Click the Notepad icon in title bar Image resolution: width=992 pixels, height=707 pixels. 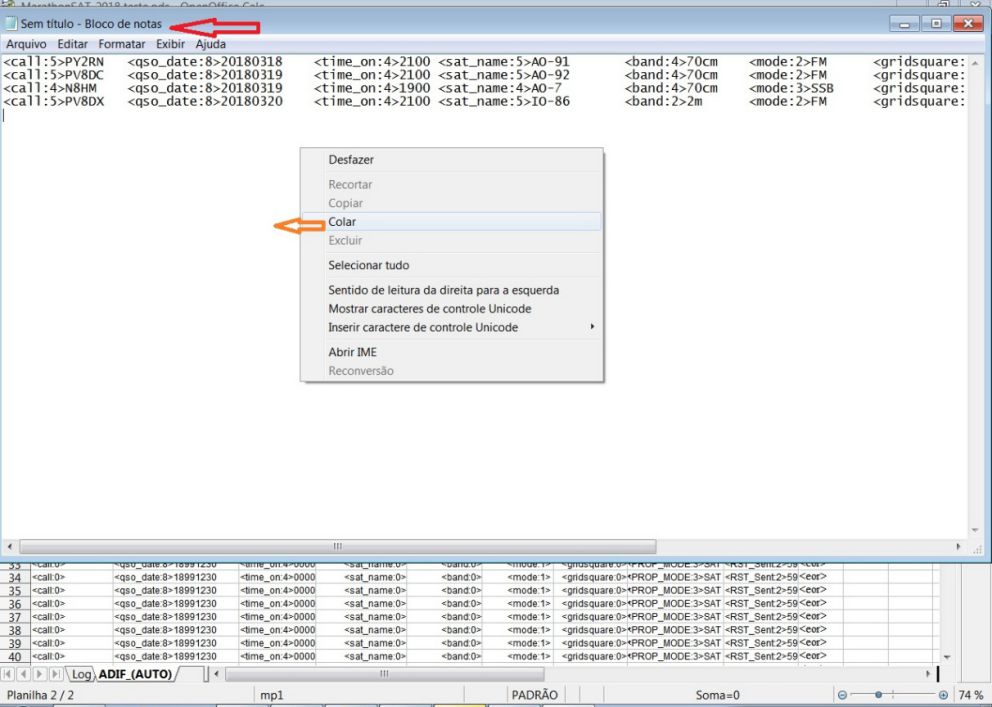pos(11,24)
